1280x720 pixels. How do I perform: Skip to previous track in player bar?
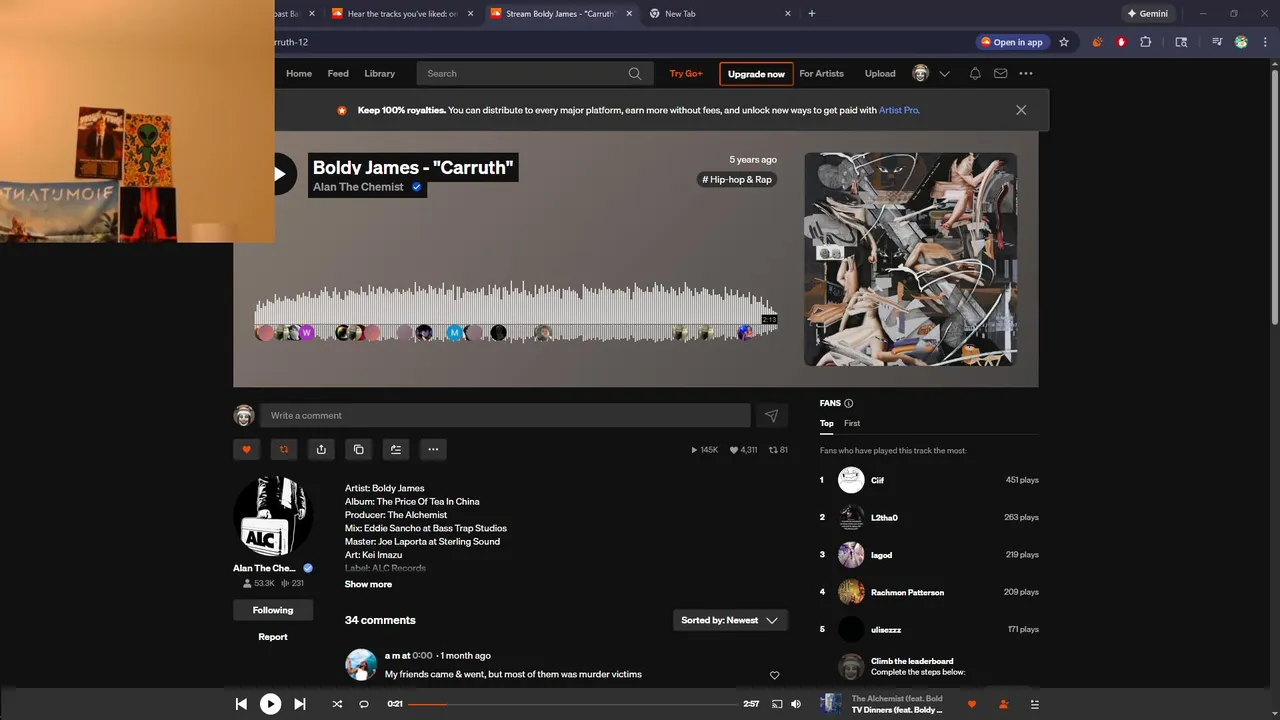click(241, 704)
